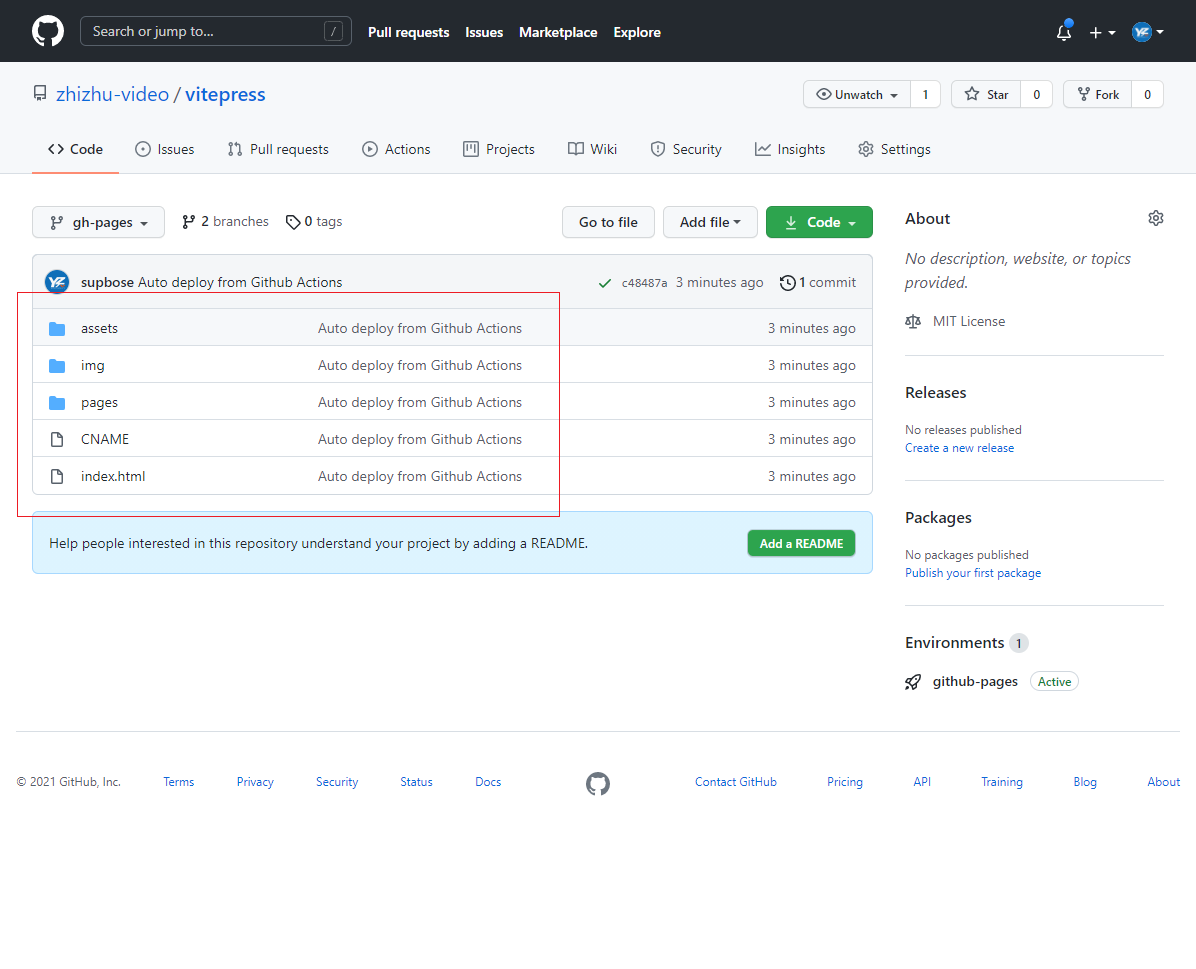
Task: Open commit hash c48487a
Action: tap(645, 283)
